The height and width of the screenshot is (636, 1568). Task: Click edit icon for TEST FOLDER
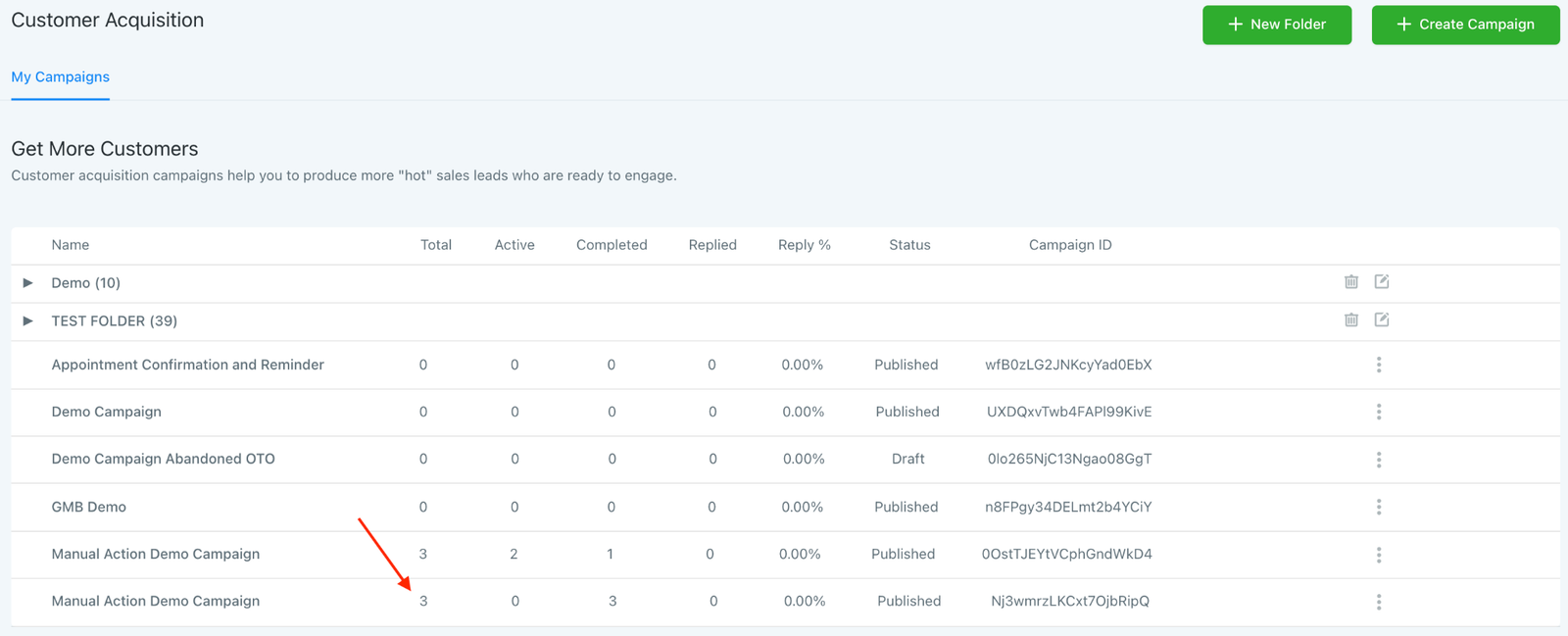coord(1381,320)
